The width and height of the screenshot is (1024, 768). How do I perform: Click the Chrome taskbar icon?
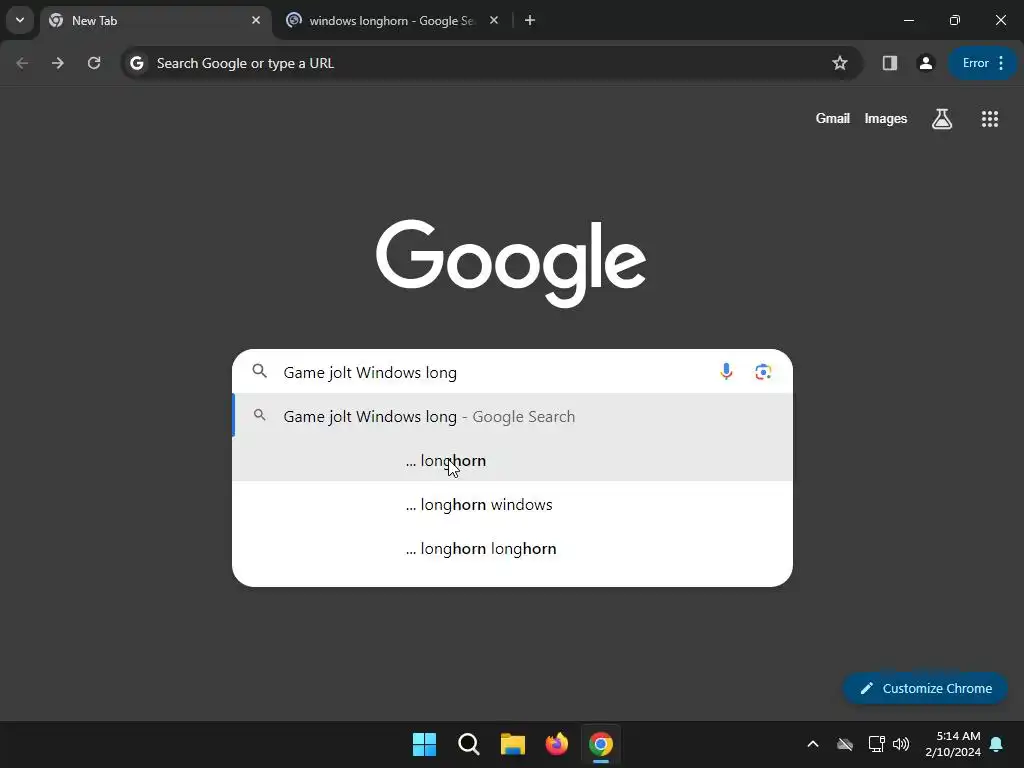(x=601, y=744)
